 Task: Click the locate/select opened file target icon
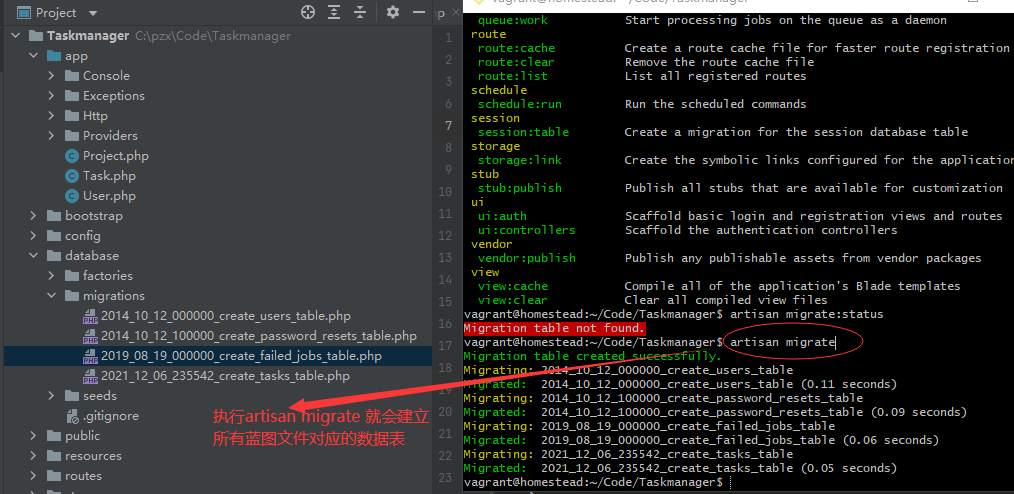click(308, 12)
